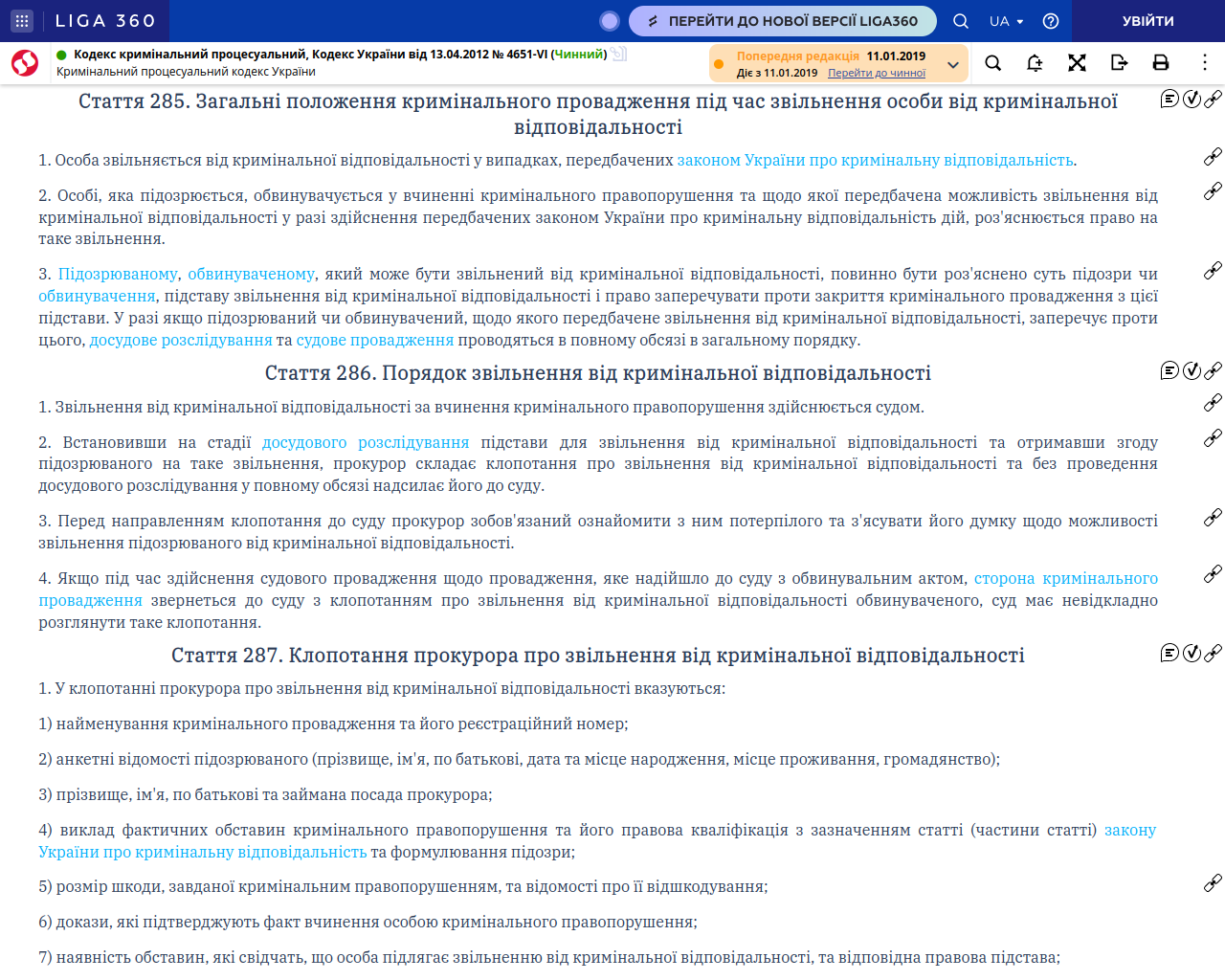Screen dimensions: 1225x980
Task: Open links for Article 285 paragraph 3
Action: coord(1213,270)
